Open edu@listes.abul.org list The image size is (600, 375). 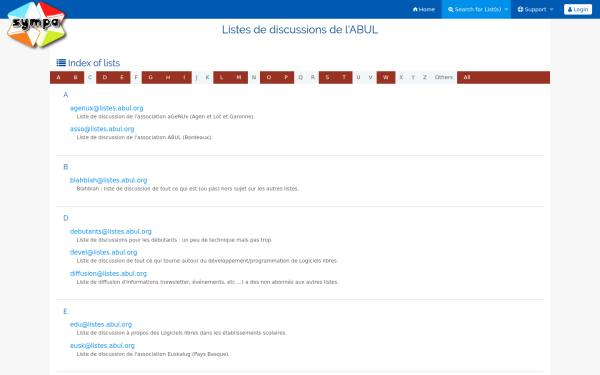tap(101, 324)
